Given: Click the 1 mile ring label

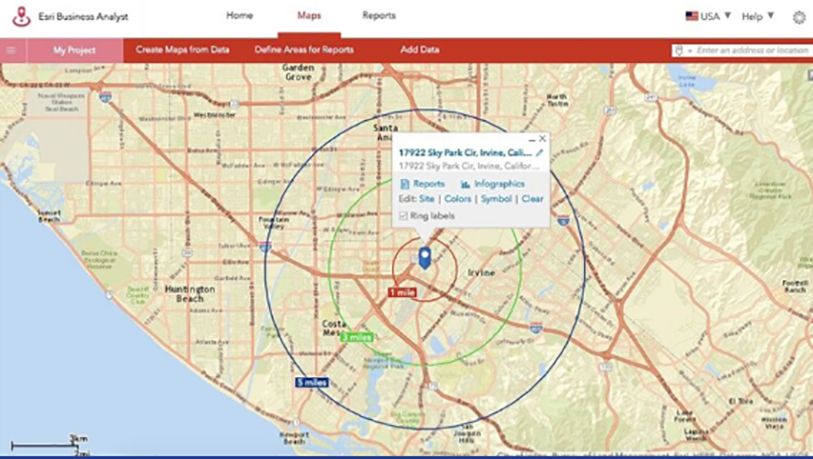Looking at the screenshot, I should 402,293.
